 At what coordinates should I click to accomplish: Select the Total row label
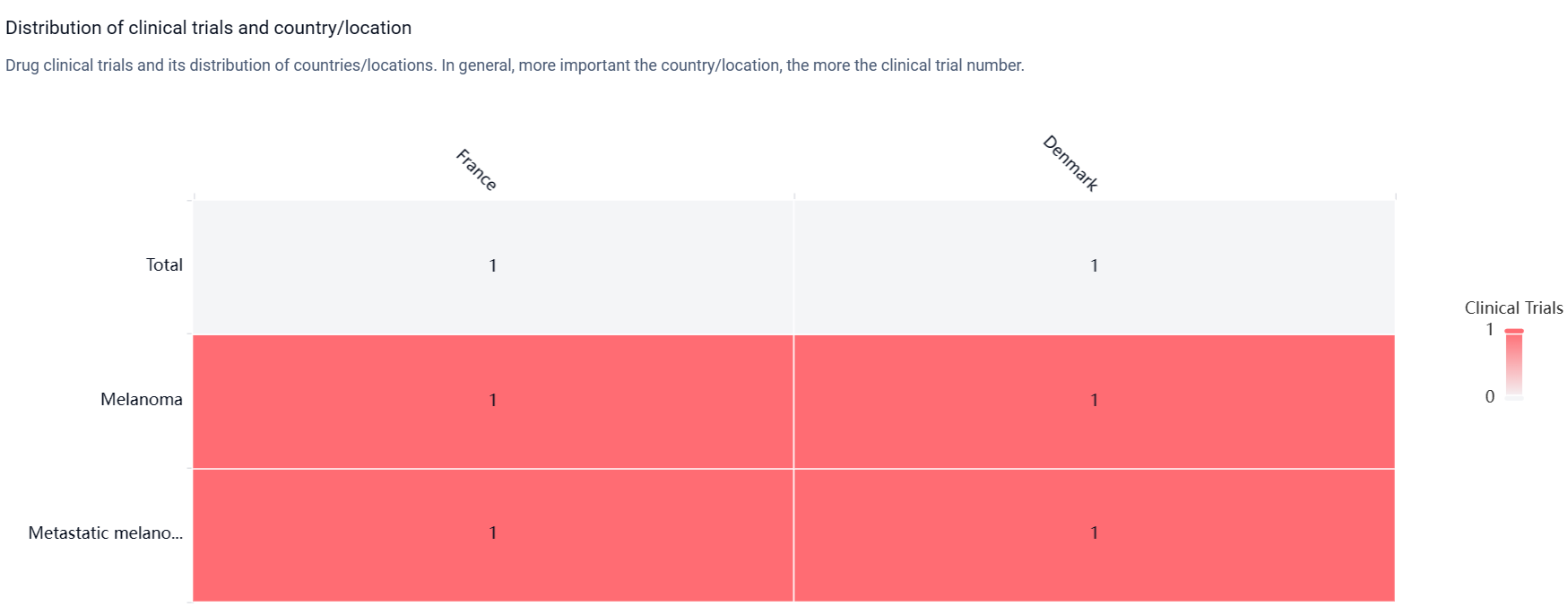(x=164, y=265)
